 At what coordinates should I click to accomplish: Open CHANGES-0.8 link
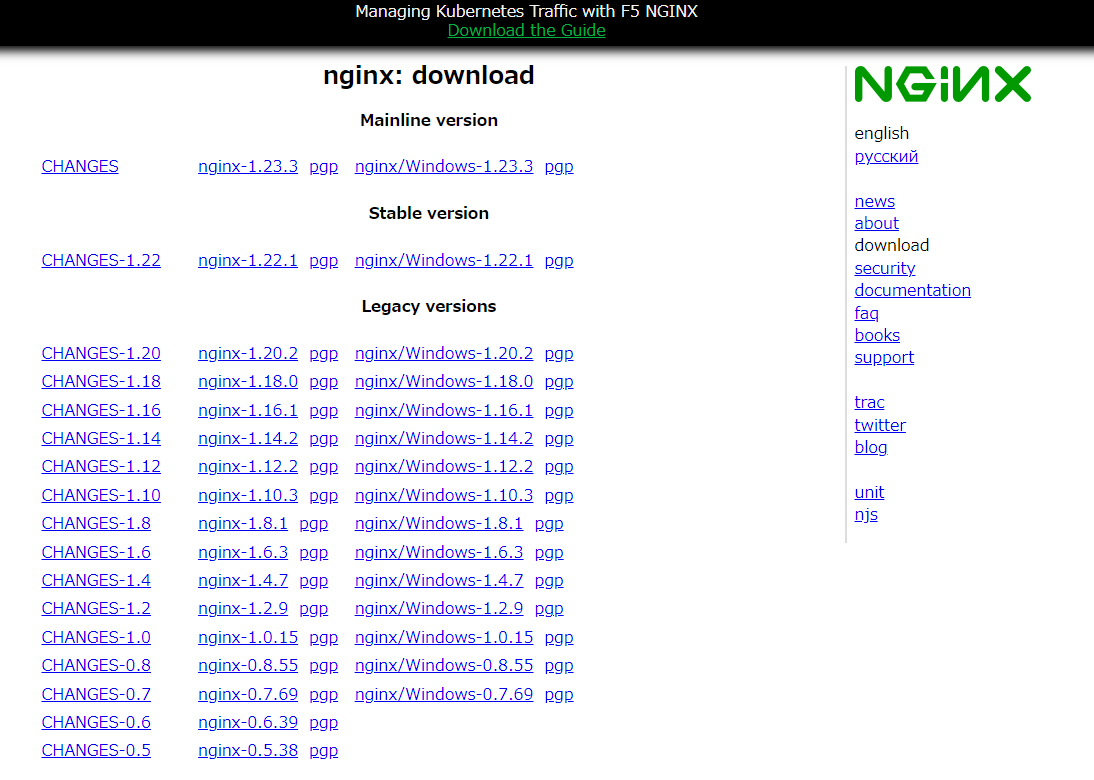click(x=96, y=666)
